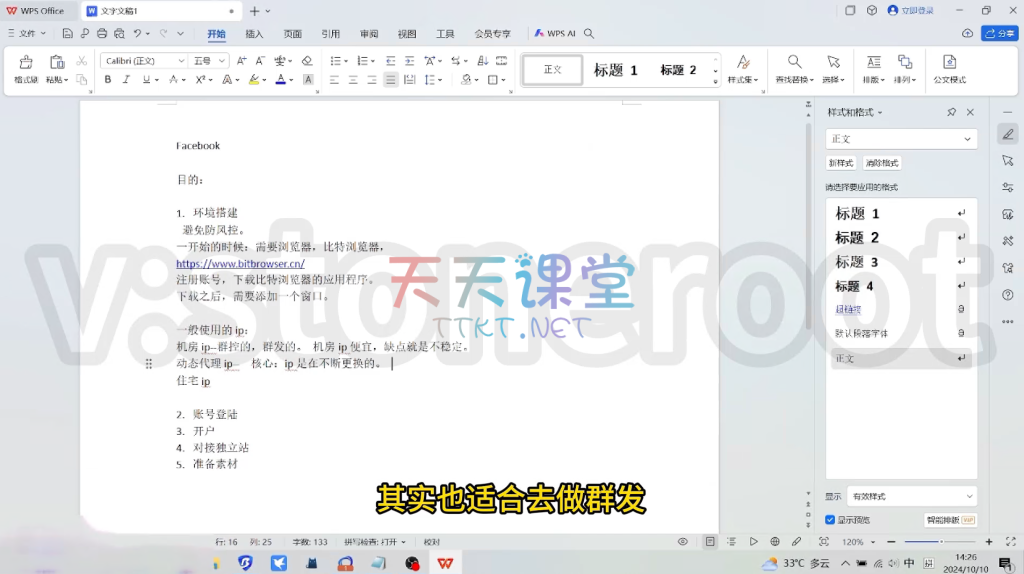The width and height of the screenshot is (1024, 574).
Task: Click the 新样式 button
Action: [841, 163]
